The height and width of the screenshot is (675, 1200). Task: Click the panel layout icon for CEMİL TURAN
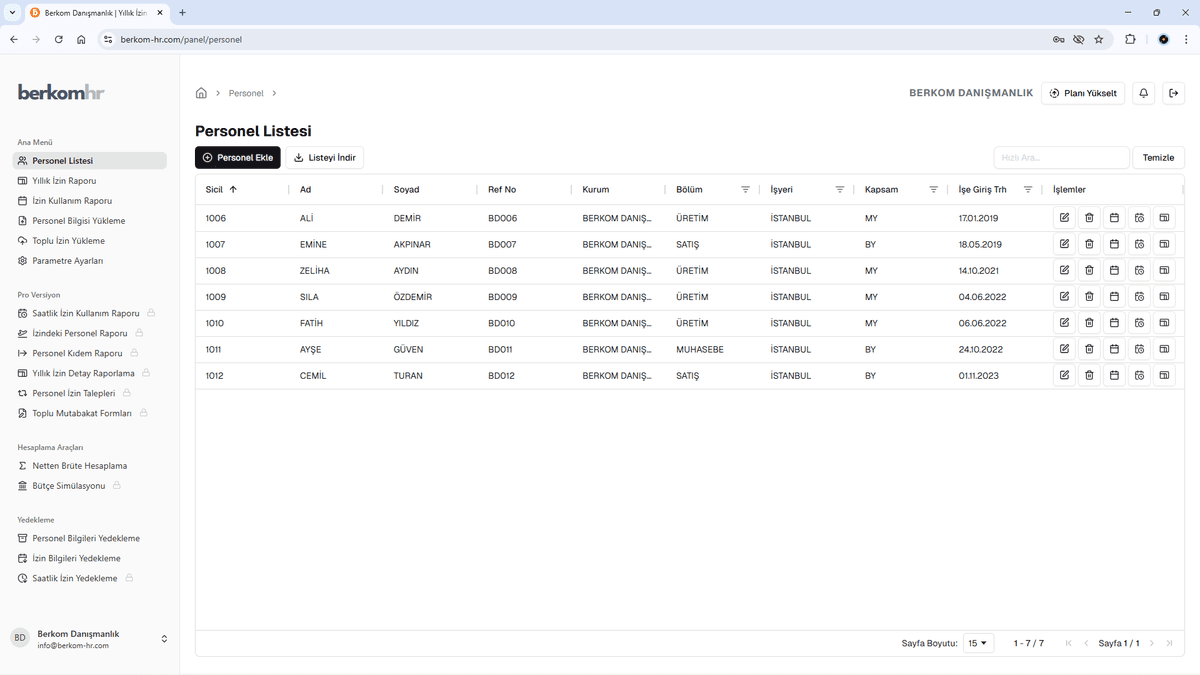[1164, 376]
